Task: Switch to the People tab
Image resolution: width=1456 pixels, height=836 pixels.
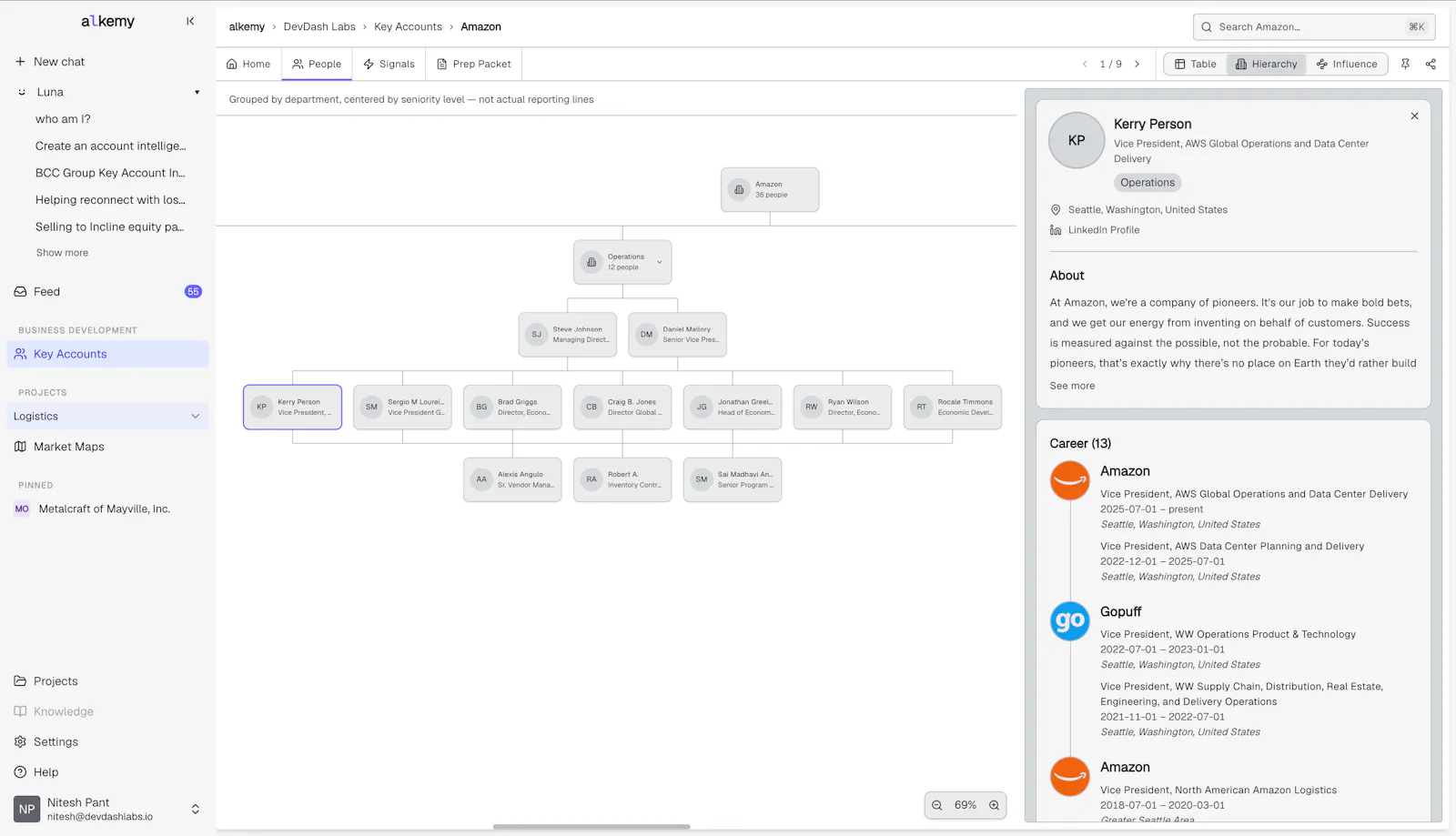Action: (317, 65)
